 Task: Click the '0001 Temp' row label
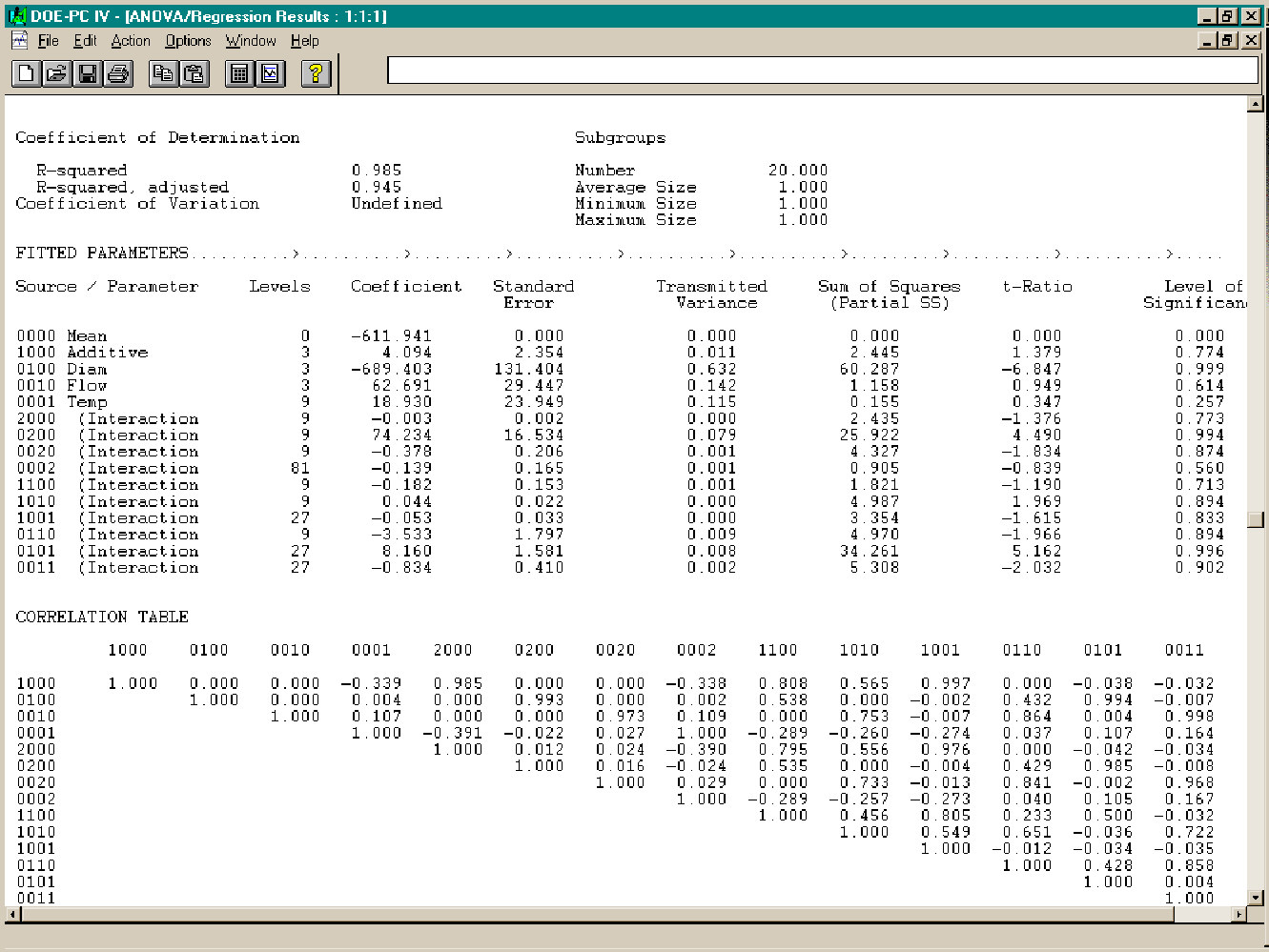click(x=62, y=401)
